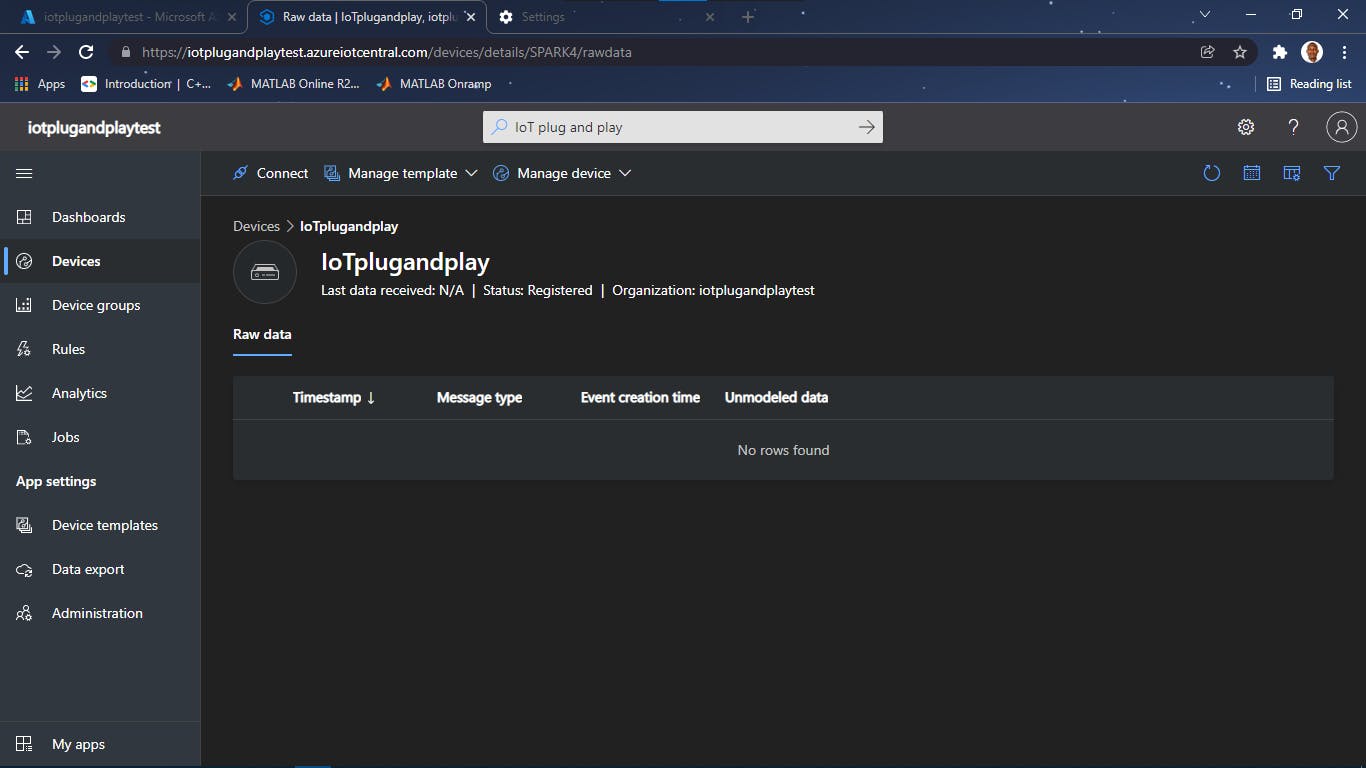Click the Connect plug icon
The width and height of the screenshot is (1366, 768).
pos(240,173)
